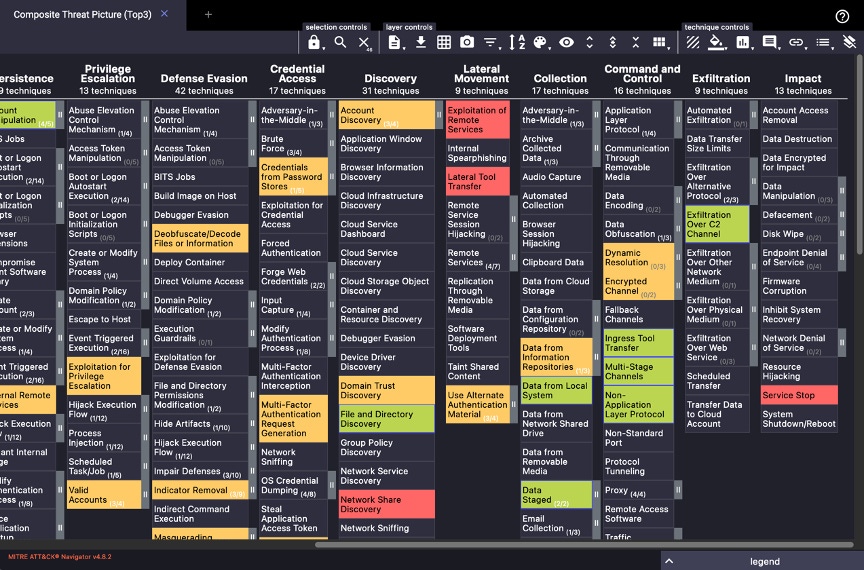
Task: Export the layer to Excel grid icon
Action: [x=444, y=42]
